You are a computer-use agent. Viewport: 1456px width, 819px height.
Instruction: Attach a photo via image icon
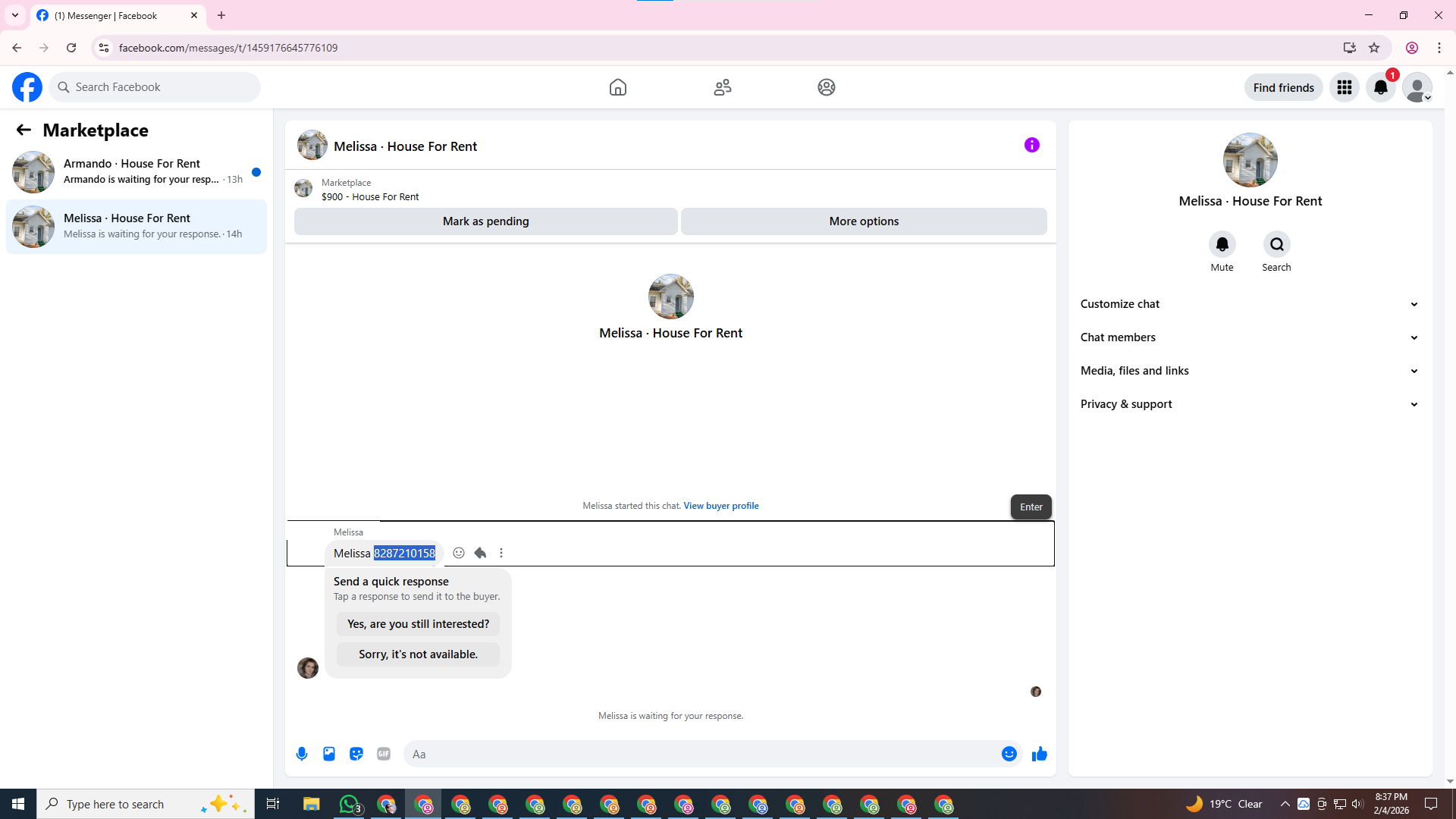pos(329,754)
